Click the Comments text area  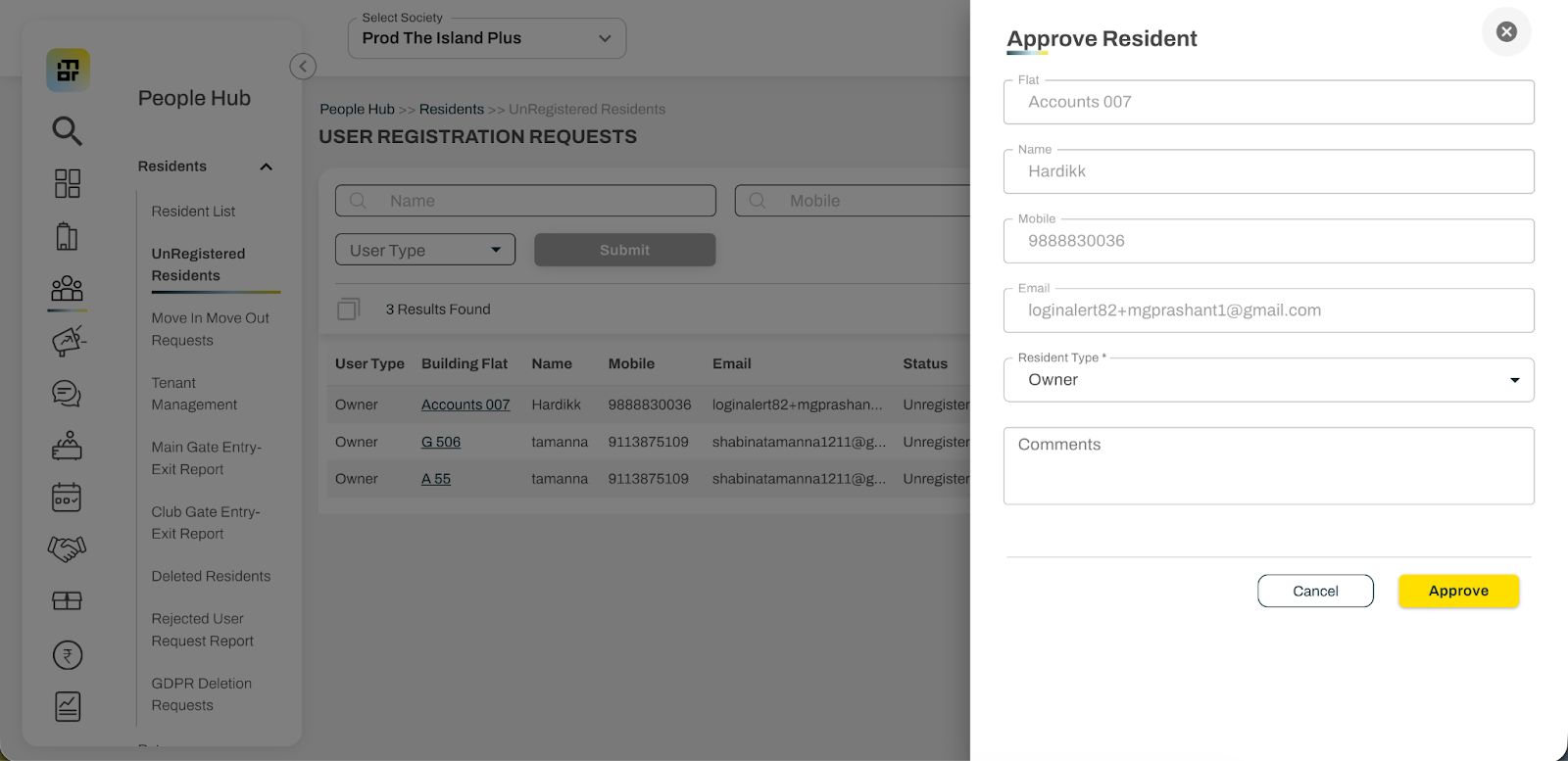click(x=1269, y=466)
